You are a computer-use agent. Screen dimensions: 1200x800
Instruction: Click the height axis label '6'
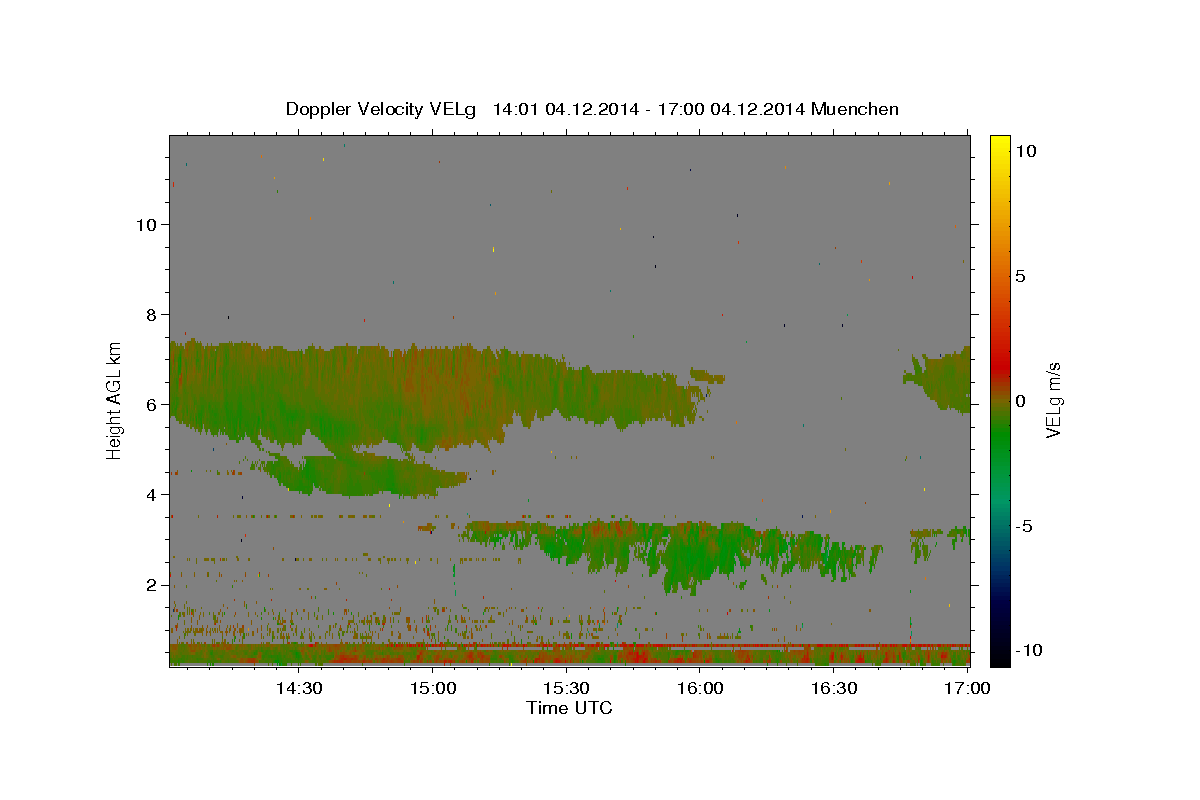tap(152, 404)
